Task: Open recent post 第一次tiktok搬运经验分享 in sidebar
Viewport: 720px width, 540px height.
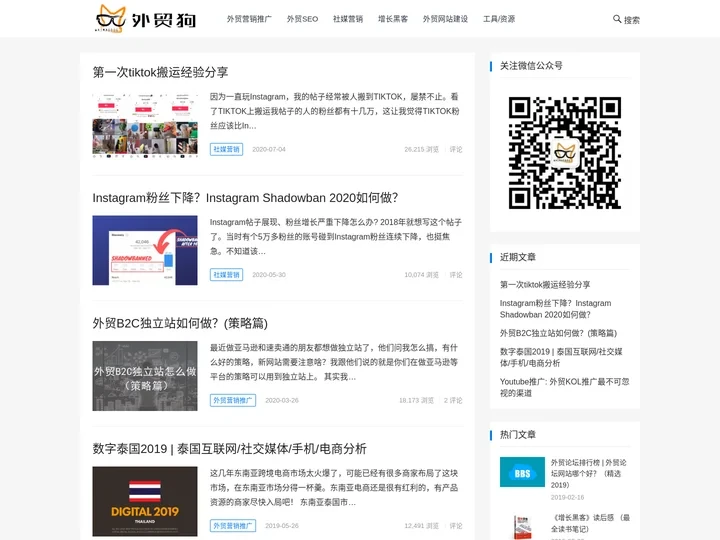Action: point(545,285)
